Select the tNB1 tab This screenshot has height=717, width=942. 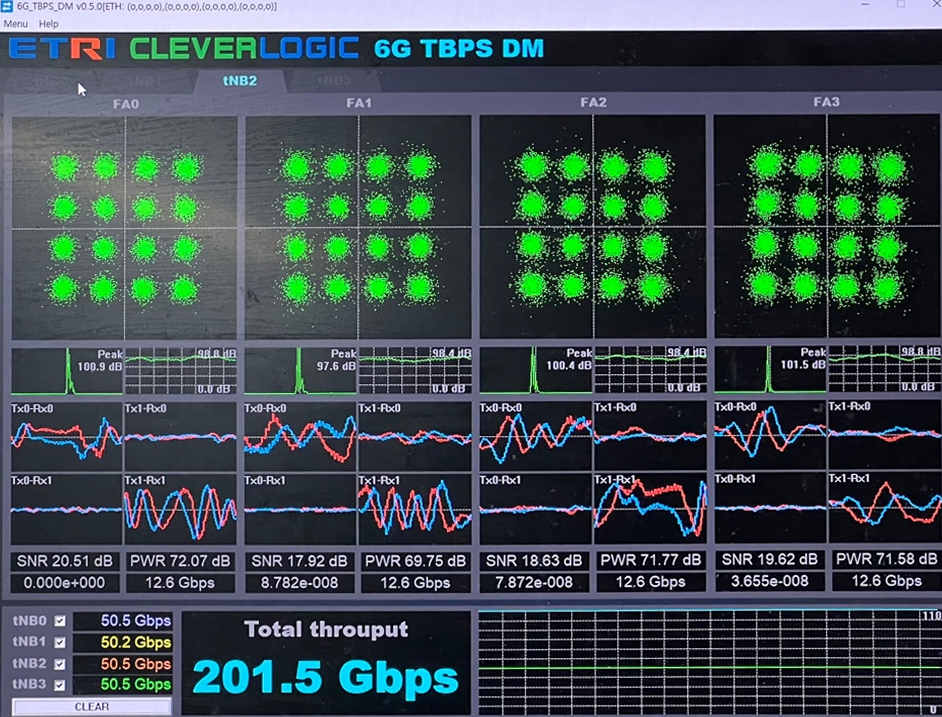coord(144,81)
